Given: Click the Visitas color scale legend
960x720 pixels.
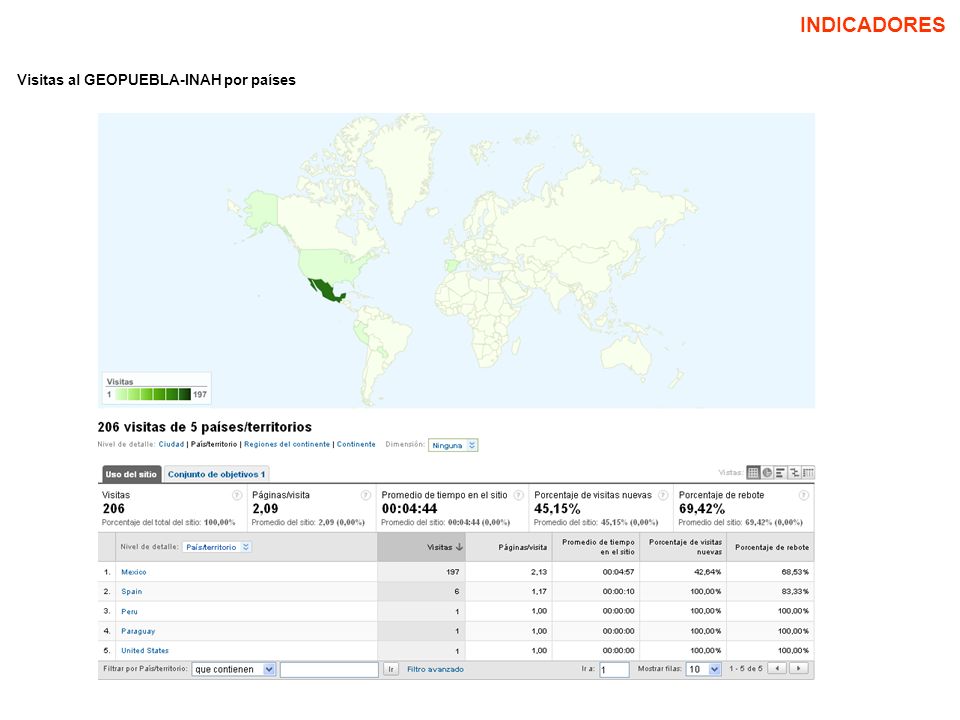Looking at the screenshot, I should point(157,388).
